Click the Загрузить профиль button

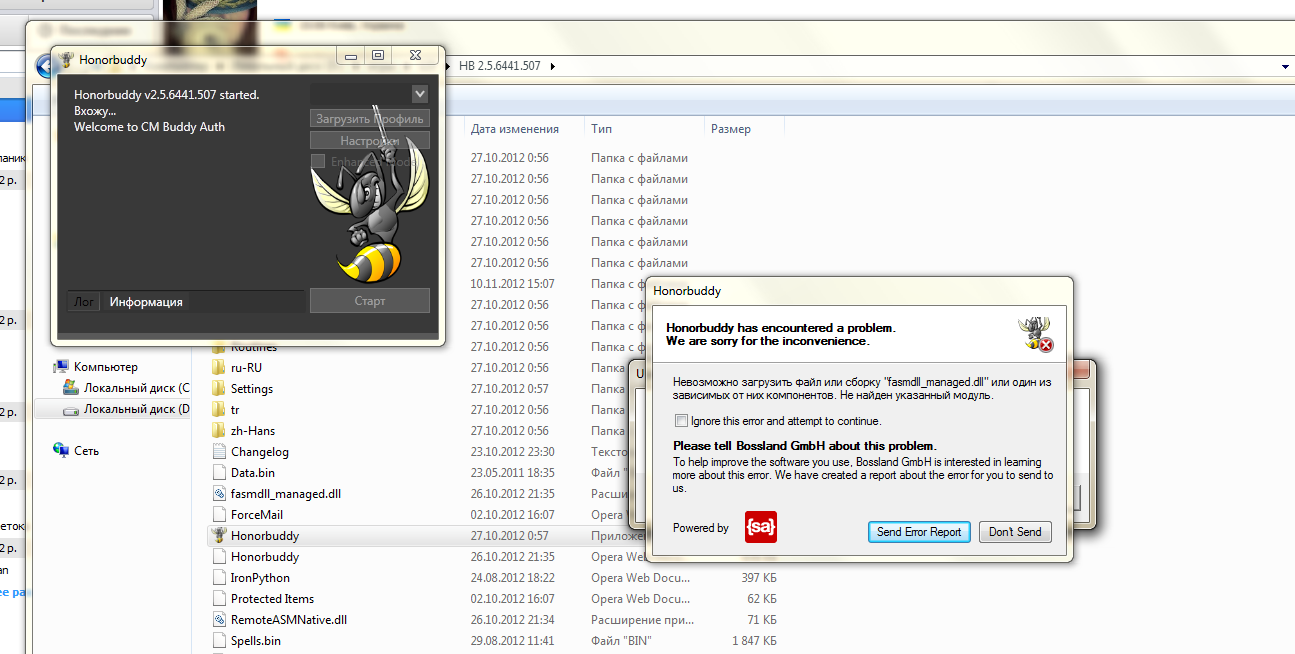click(x=369, y=118)
